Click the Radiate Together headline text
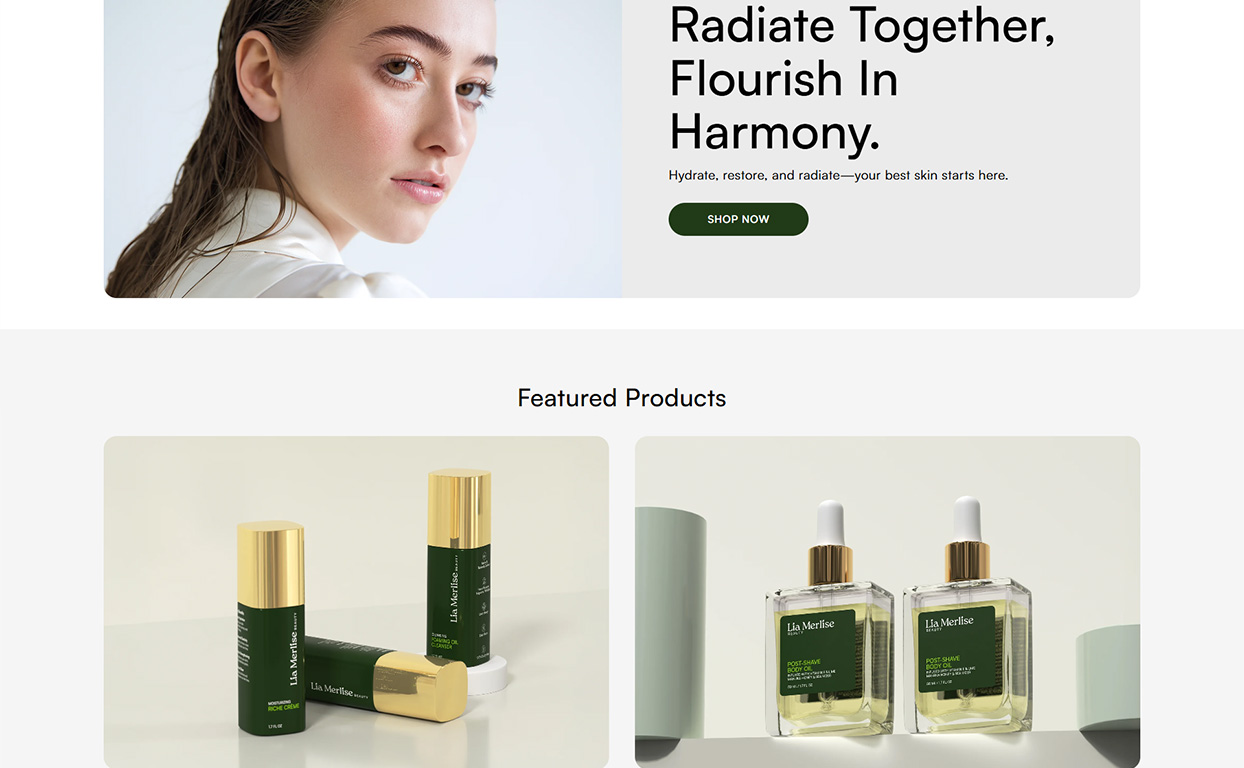This screenshot has width=1244, height=768. point(862,78)
